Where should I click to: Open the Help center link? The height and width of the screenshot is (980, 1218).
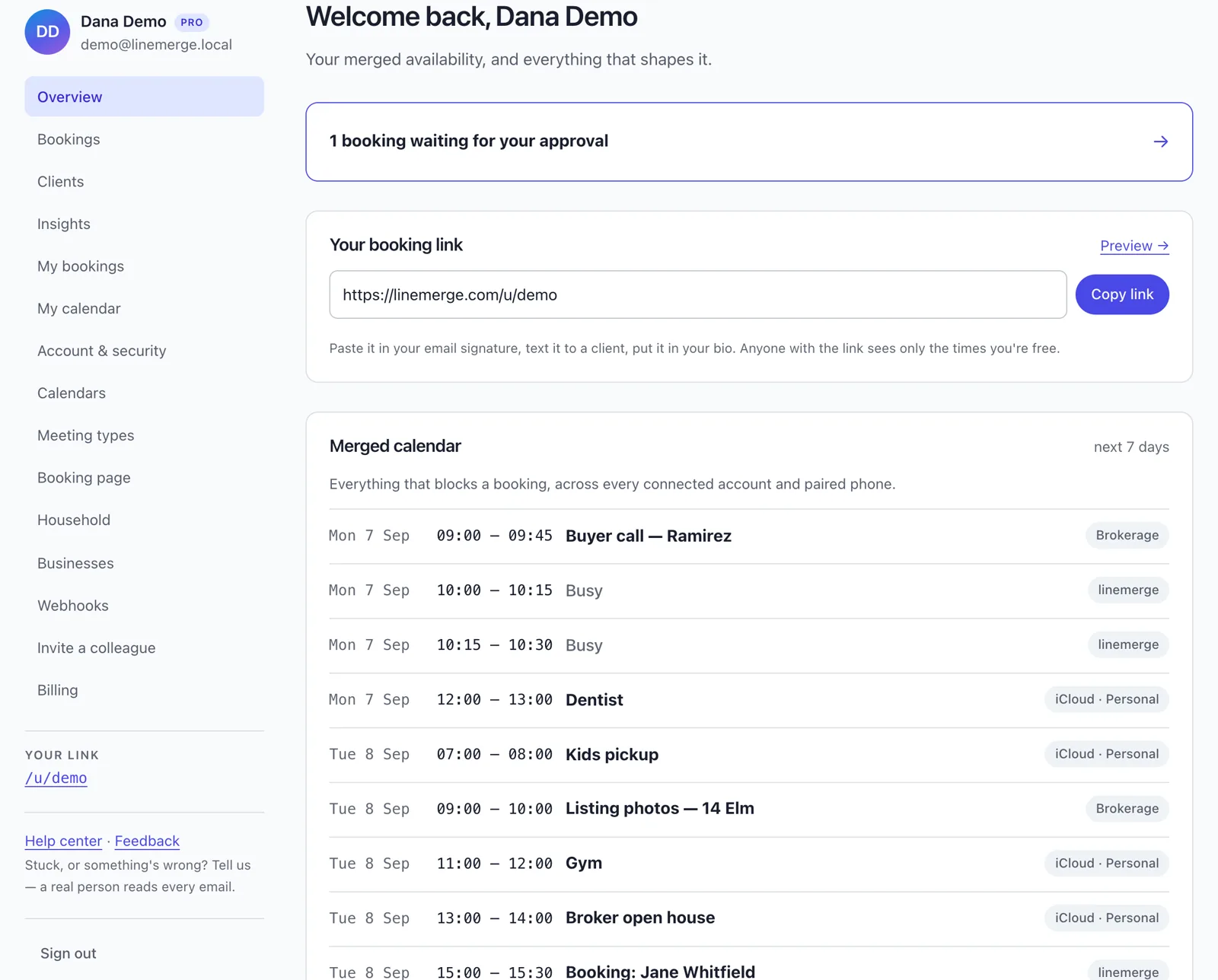click(x=63, y=841)
